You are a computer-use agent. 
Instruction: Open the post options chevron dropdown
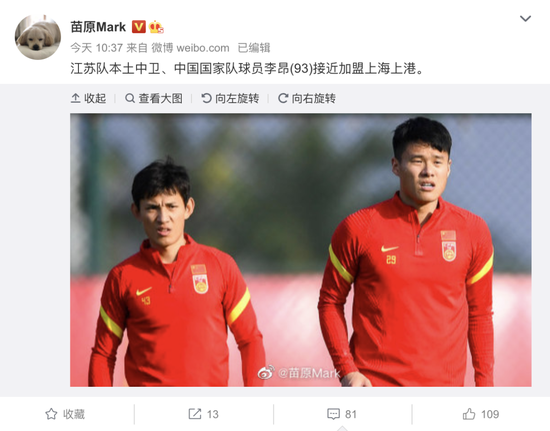[525, 18]
